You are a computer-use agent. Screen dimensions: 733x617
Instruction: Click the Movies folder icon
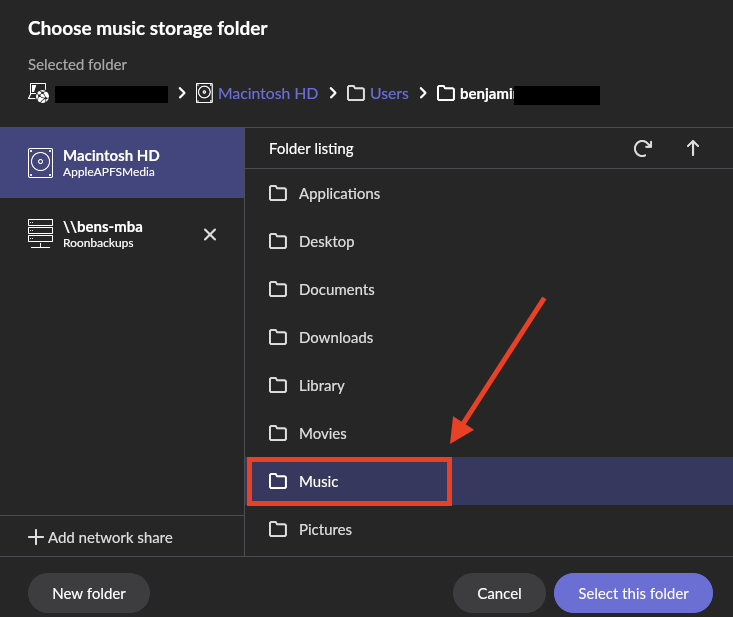click(278, 433)
